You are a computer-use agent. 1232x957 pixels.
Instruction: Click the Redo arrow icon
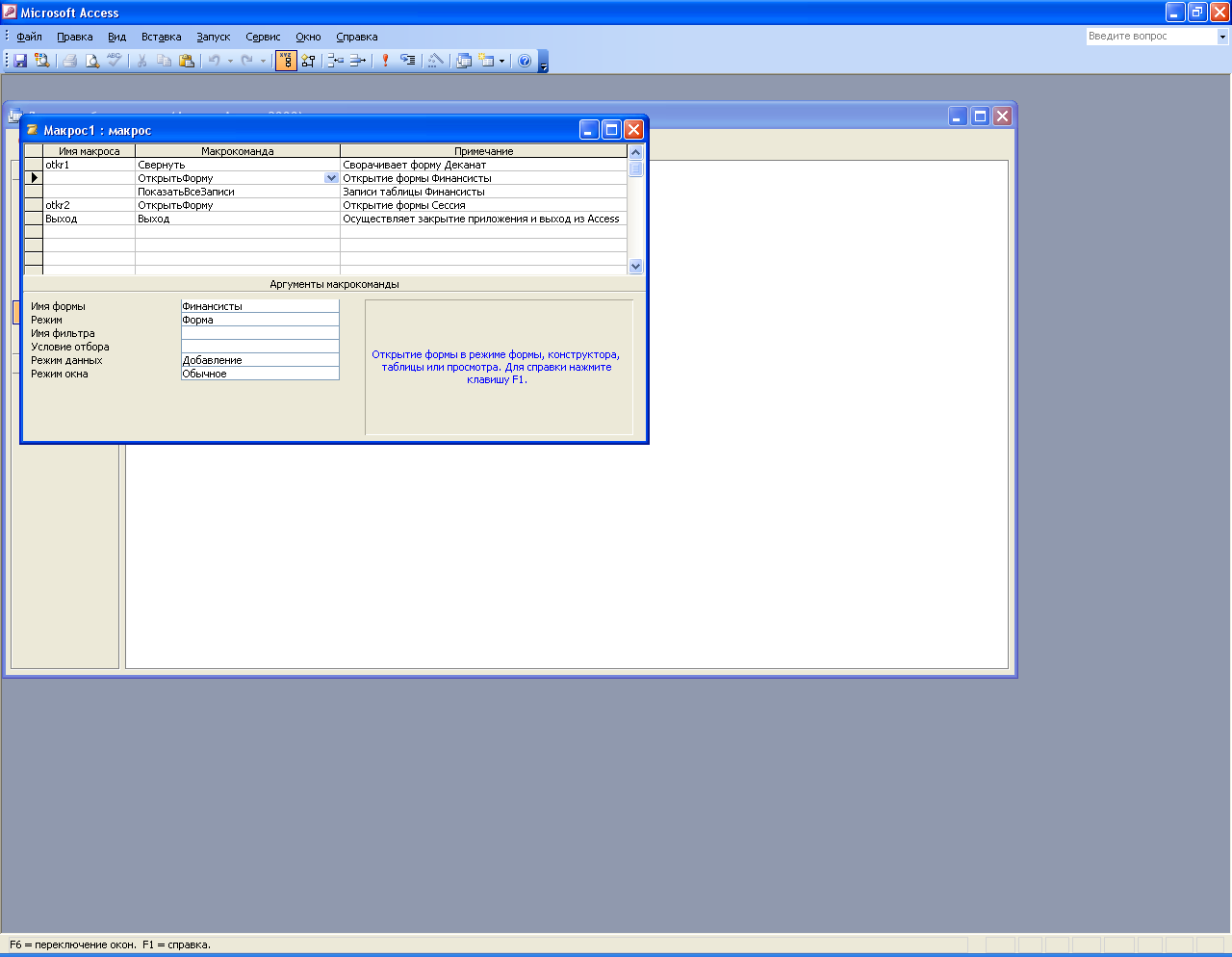(247, 61)
